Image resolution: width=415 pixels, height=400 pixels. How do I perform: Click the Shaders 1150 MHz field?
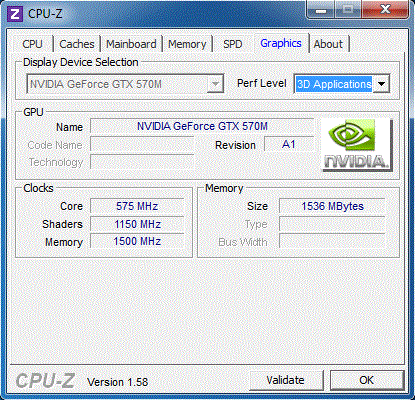[137, 224]
